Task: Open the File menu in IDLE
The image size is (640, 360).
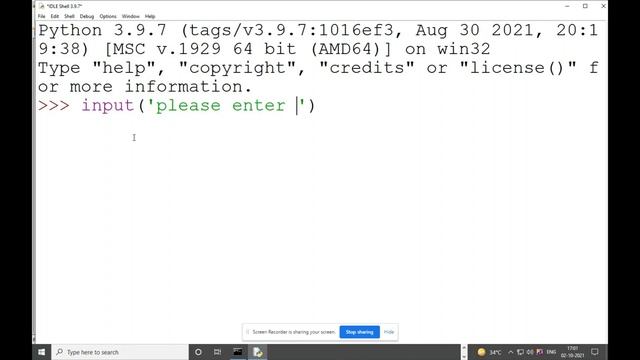Action: [x=42, y=16]
